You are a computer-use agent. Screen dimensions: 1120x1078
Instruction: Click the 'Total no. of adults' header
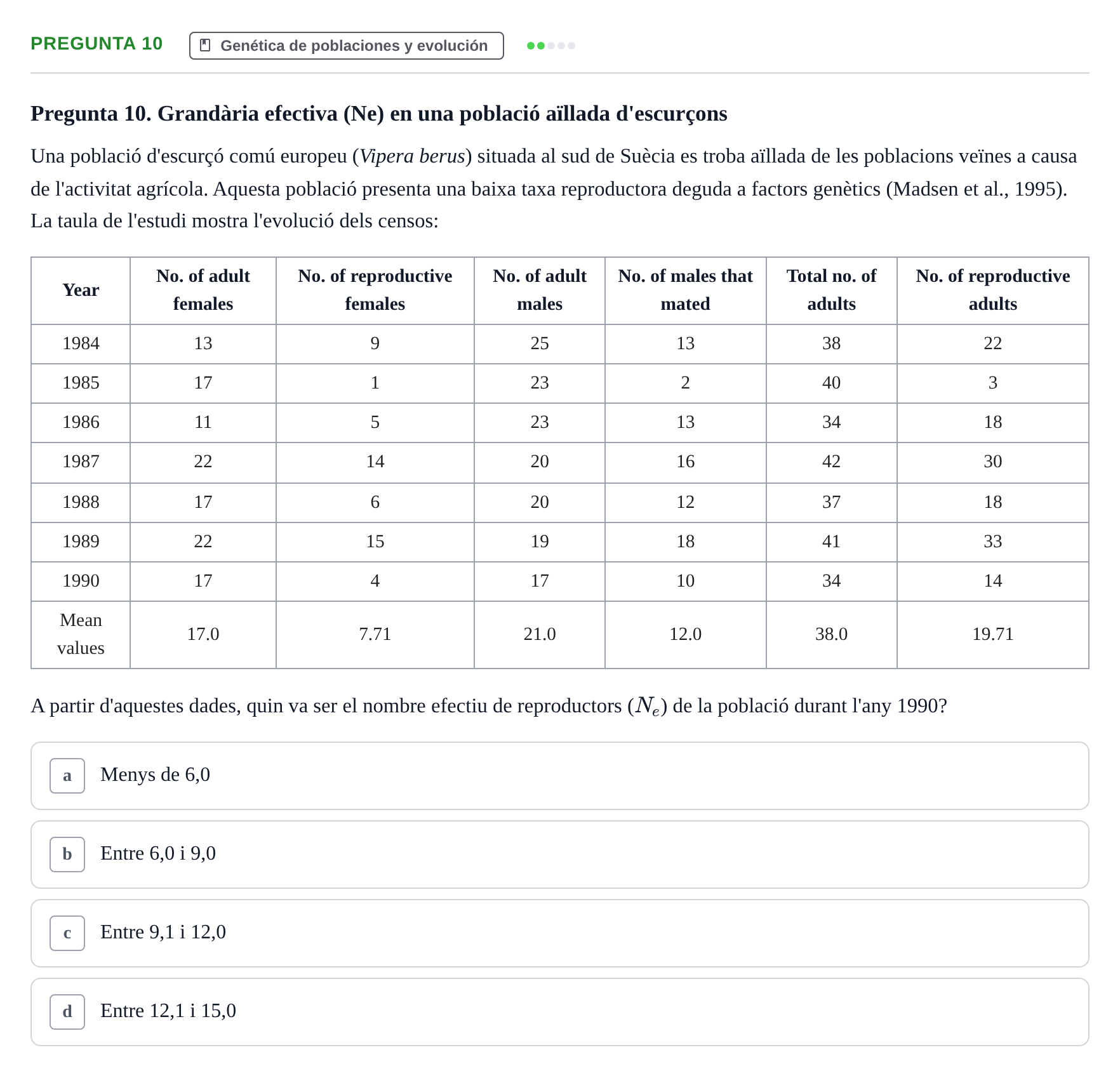(832, 291)
